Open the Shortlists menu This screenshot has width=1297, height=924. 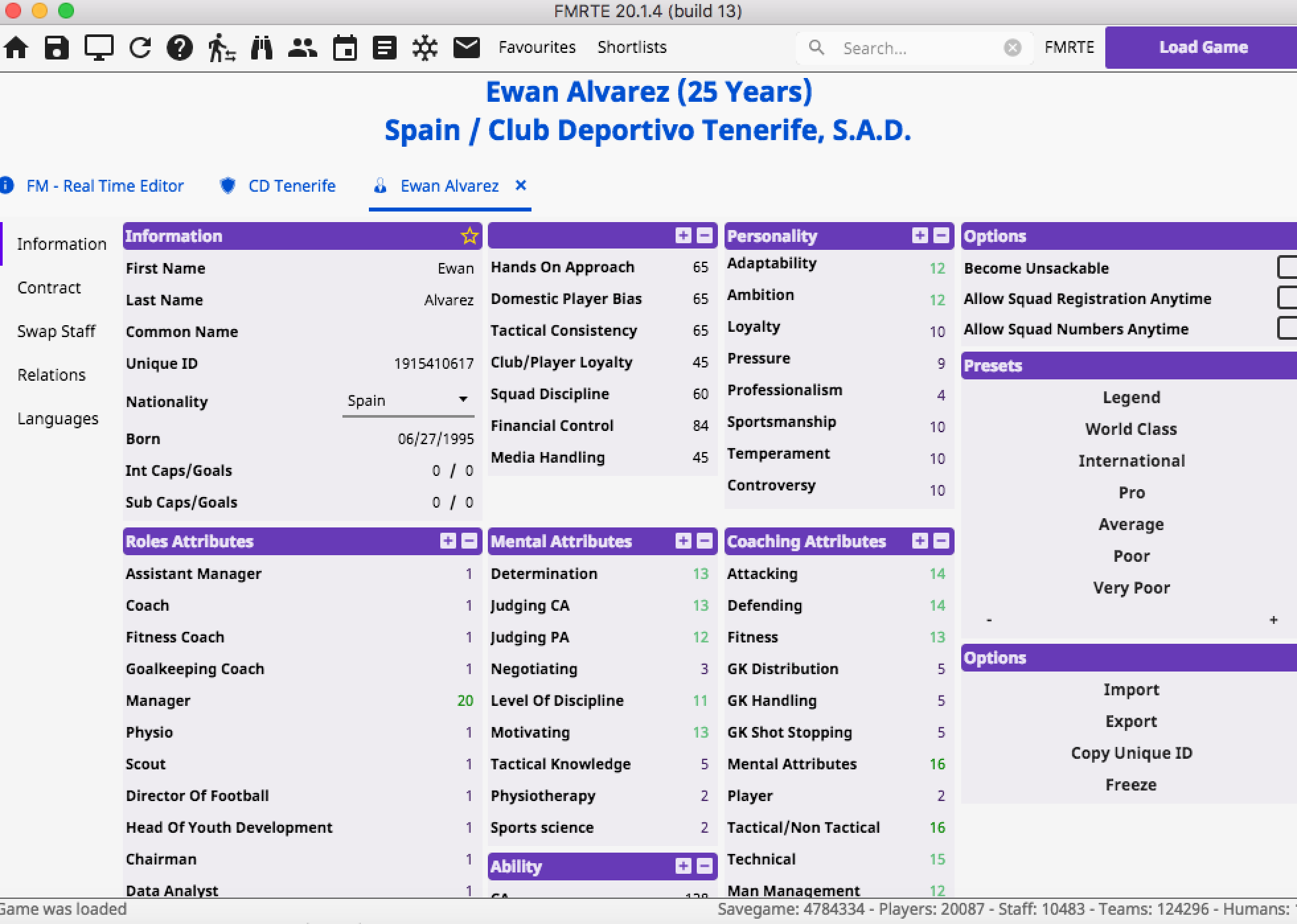click(632, 48)
